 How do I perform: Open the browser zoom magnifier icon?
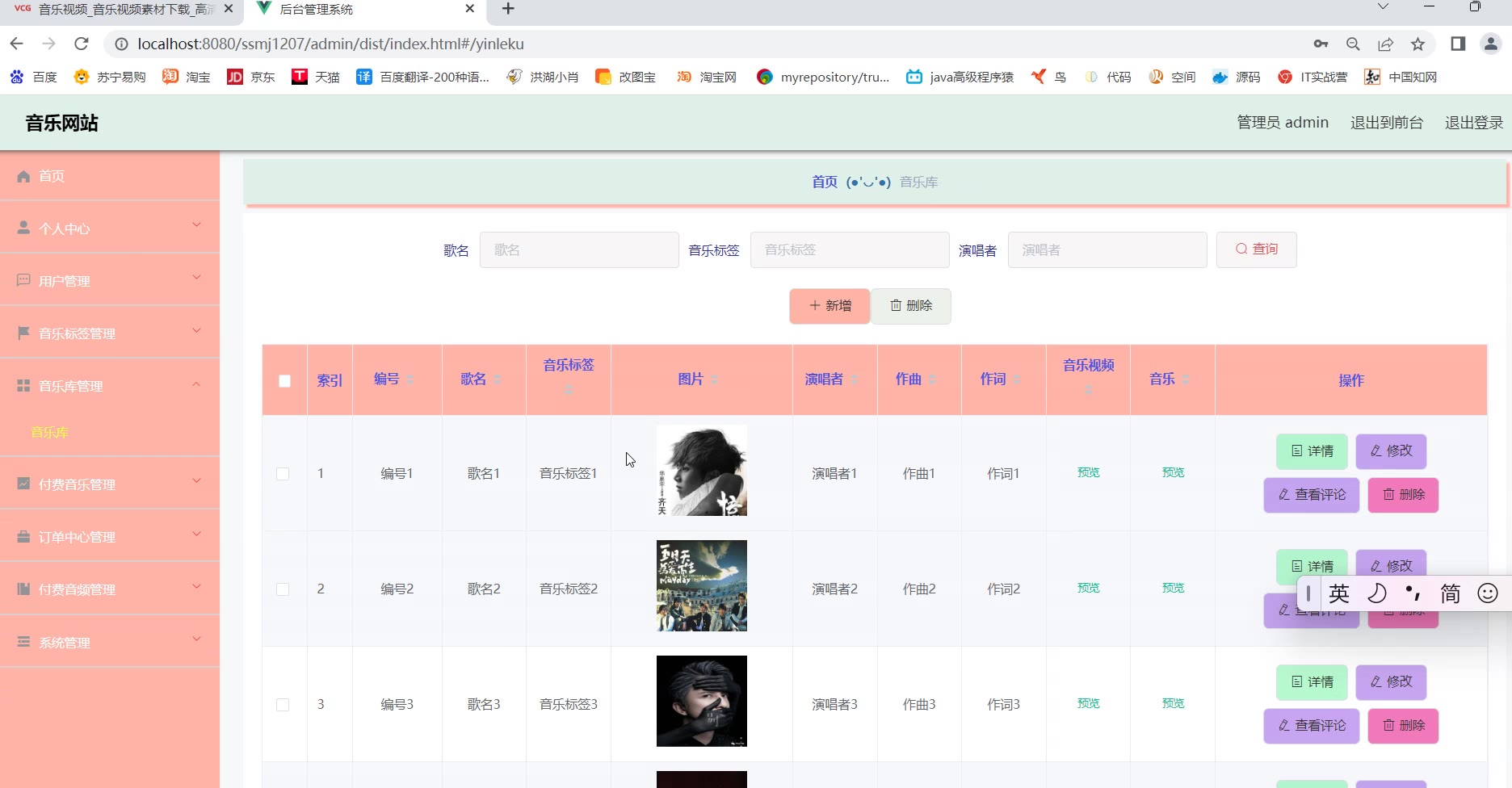1353,44
